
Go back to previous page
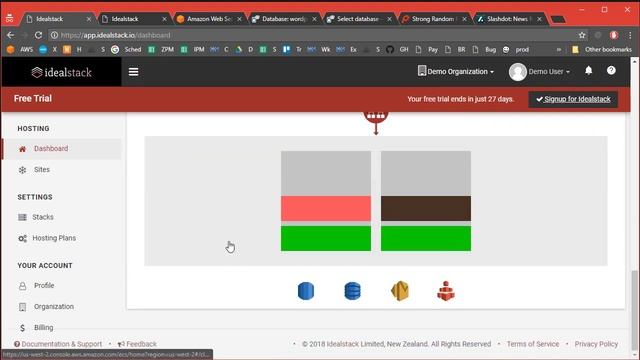point(11,35)
